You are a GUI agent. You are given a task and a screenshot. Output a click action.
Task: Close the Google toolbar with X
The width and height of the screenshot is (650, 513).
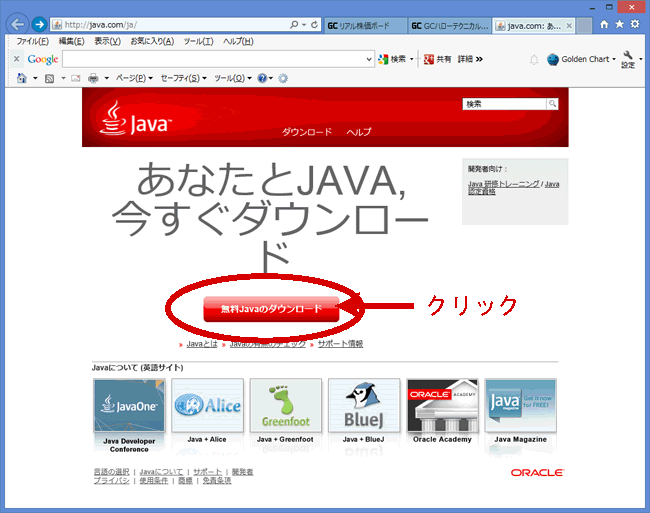click(x=17, y=59)
